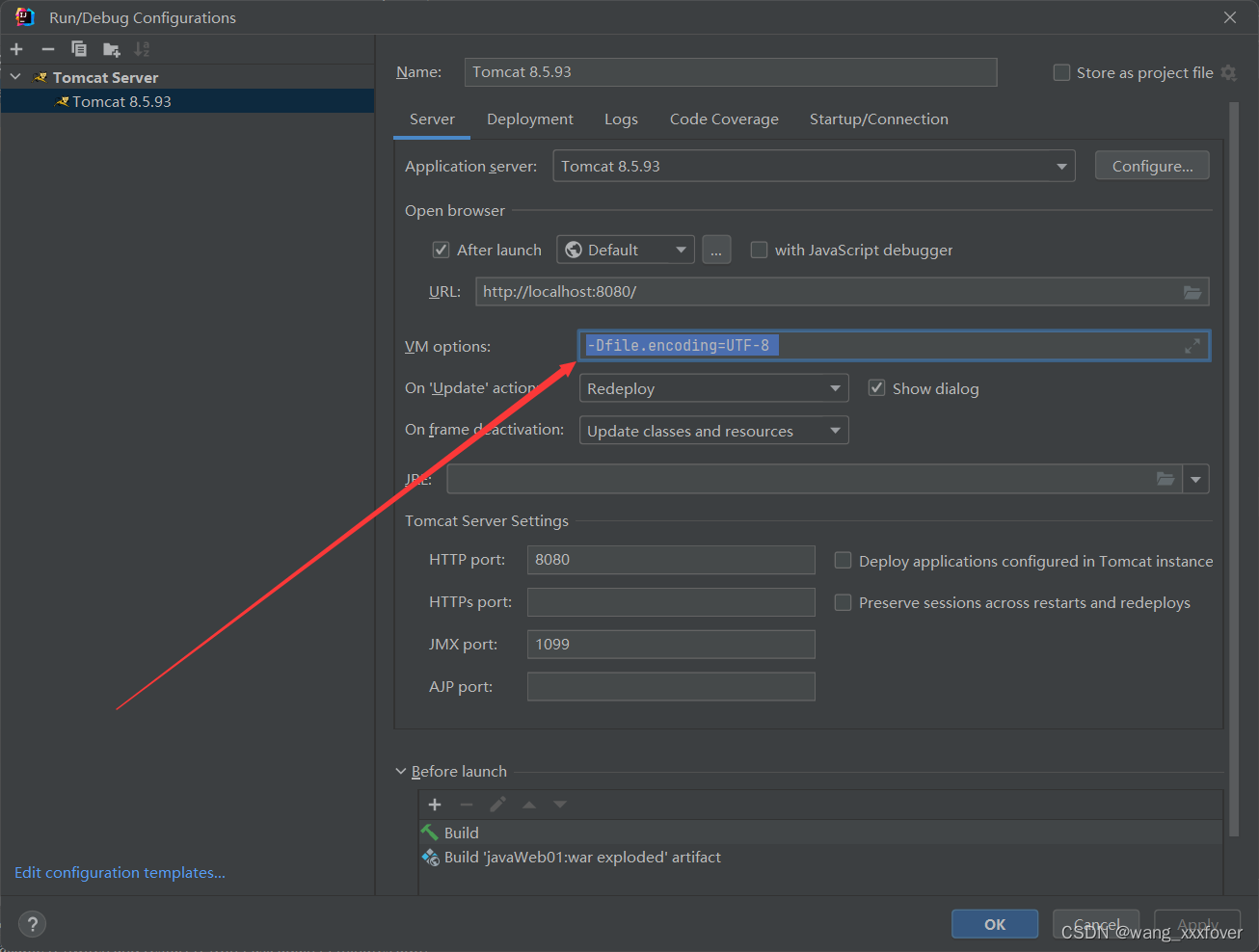This screenshot has height=952, width=1259.
Task: Open the On frame deactivation dropdown
Action: 713,431
